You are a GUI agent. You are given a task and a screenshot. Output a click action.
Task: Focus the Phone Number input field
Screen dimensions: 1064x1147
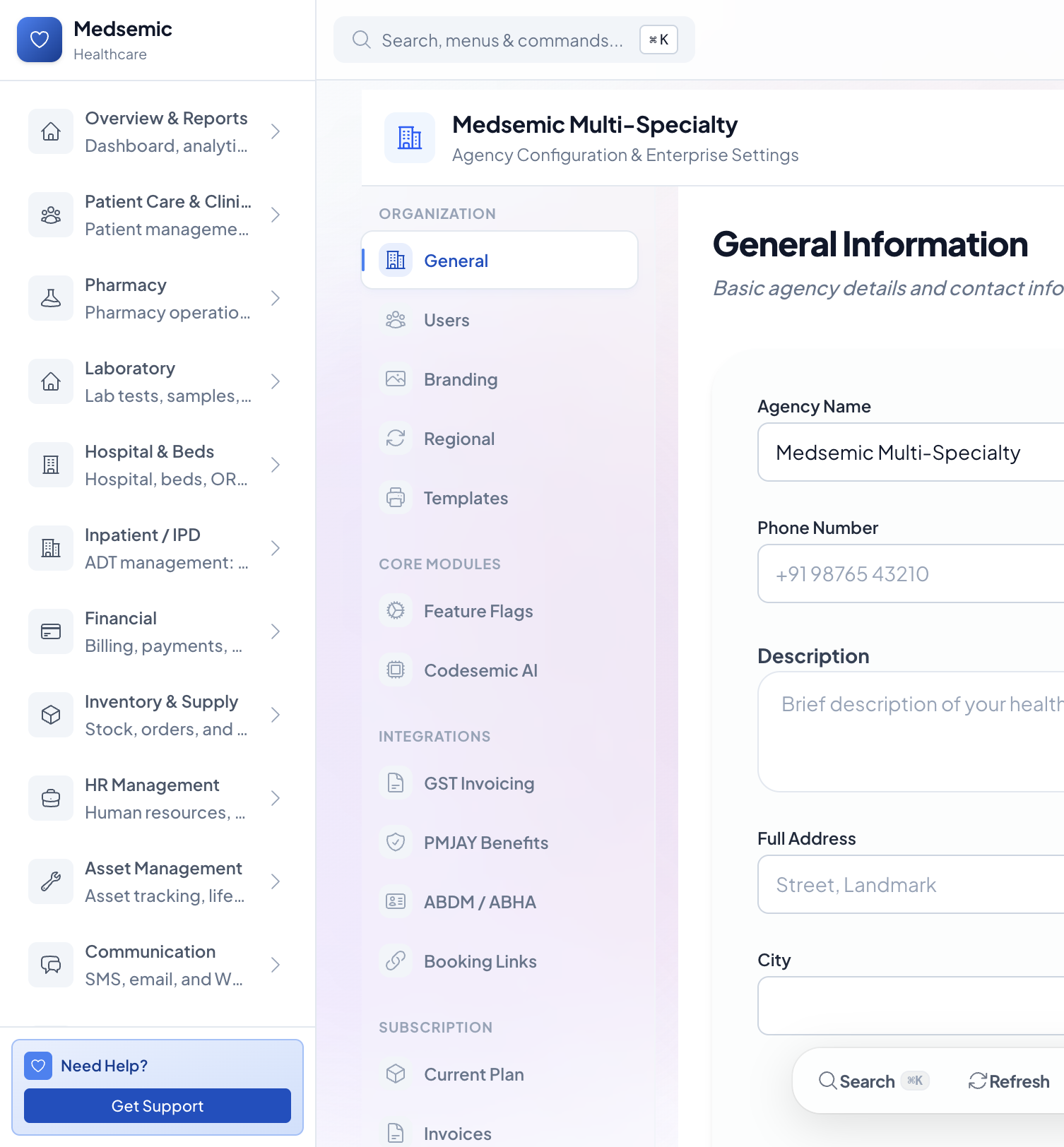(911, 573)
